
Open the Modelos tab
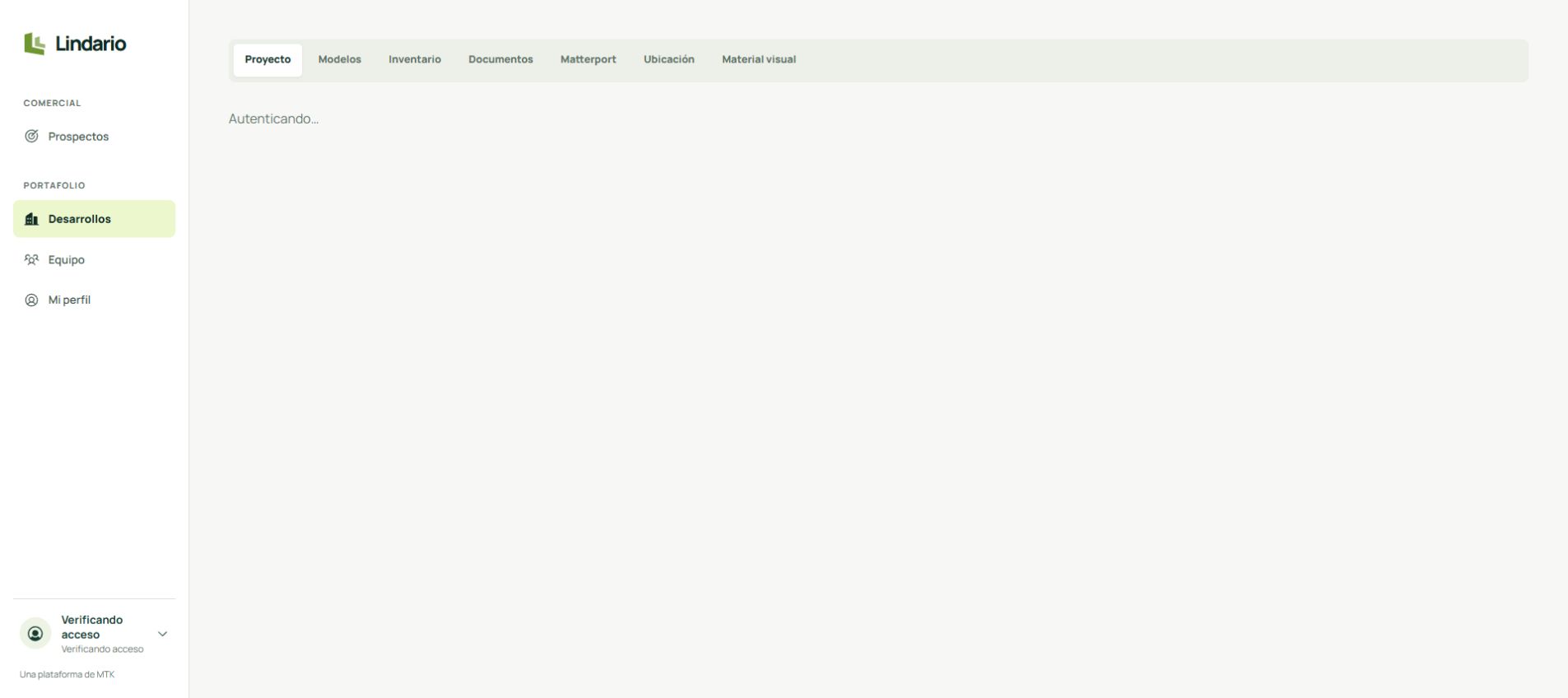pos(340,60)
